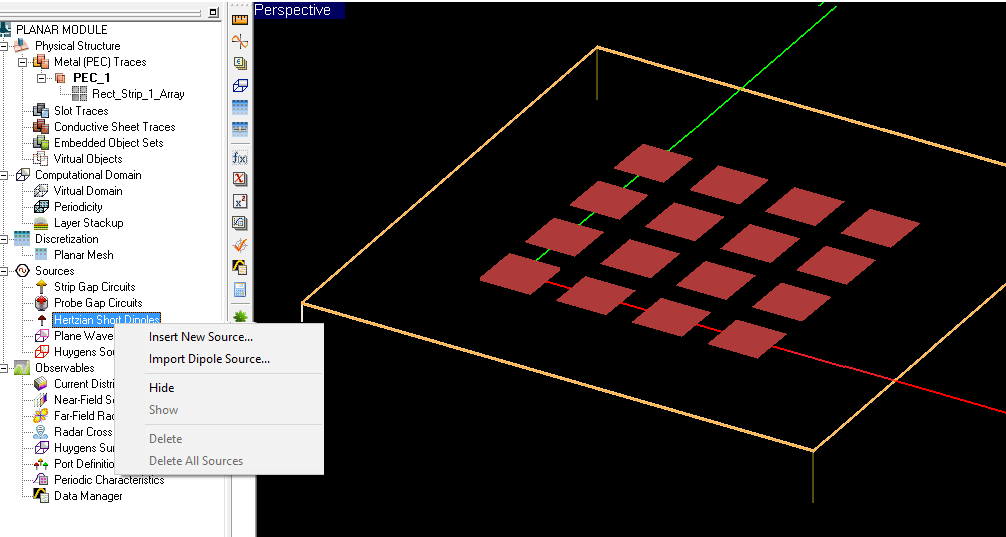Image resolution: width=1006 pixels, height=537 pixels.
Task: Click the Layer Stackup tree icon
Action: tap(40, 223)
